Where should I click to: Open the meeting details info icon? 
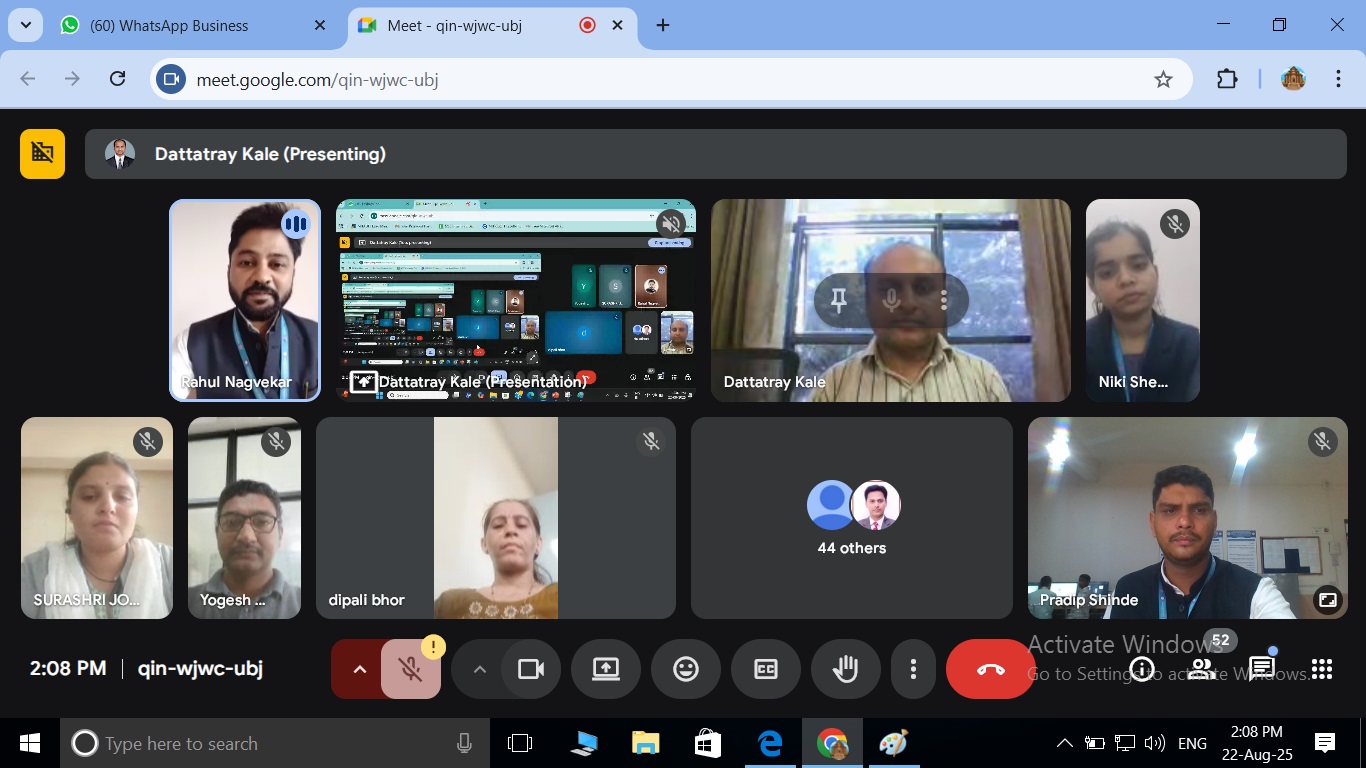pos(1142,669)
